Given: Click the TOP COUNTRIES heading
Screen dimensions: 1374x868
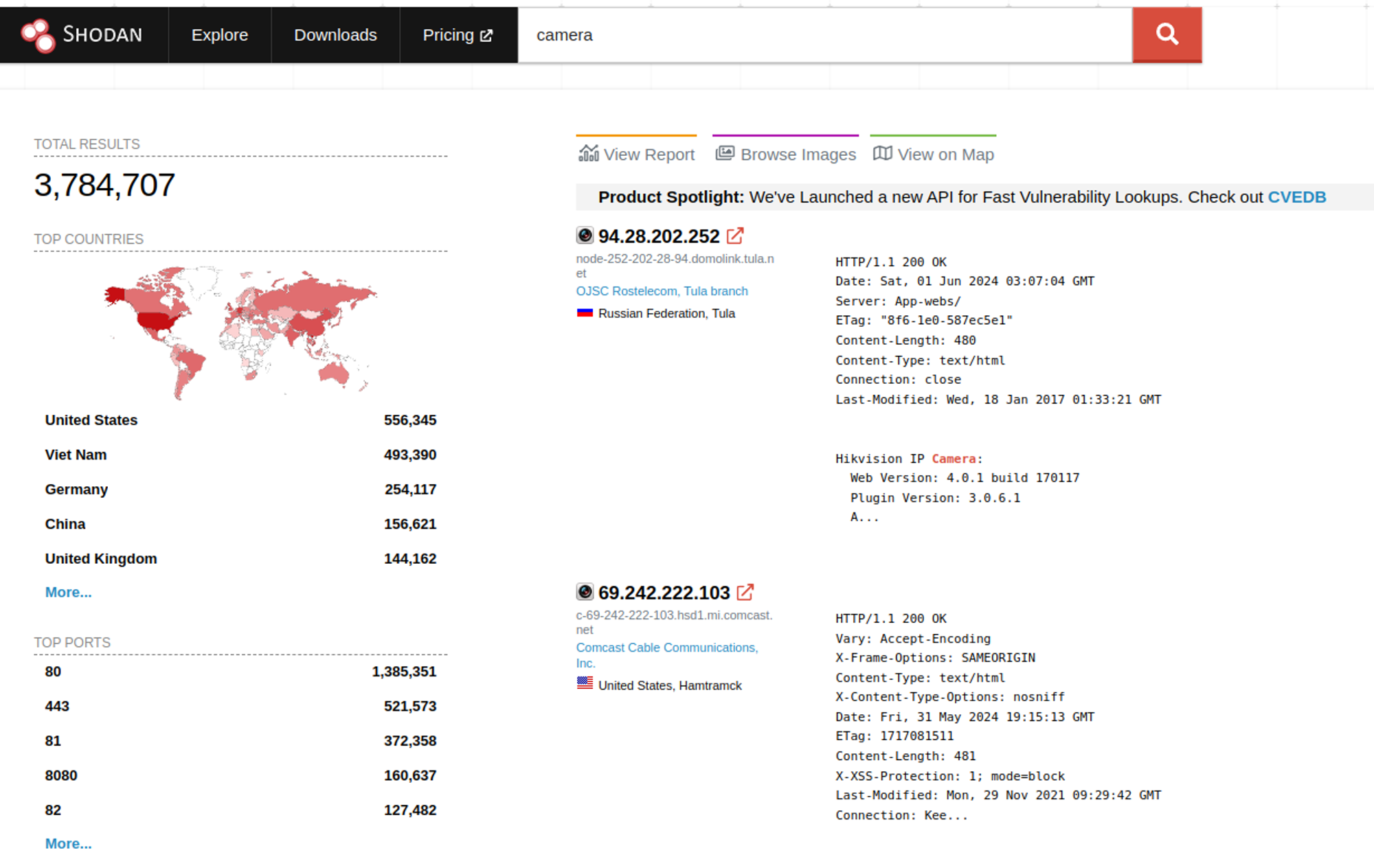Looking at the screenshot, I should click(x=89, y=239).
